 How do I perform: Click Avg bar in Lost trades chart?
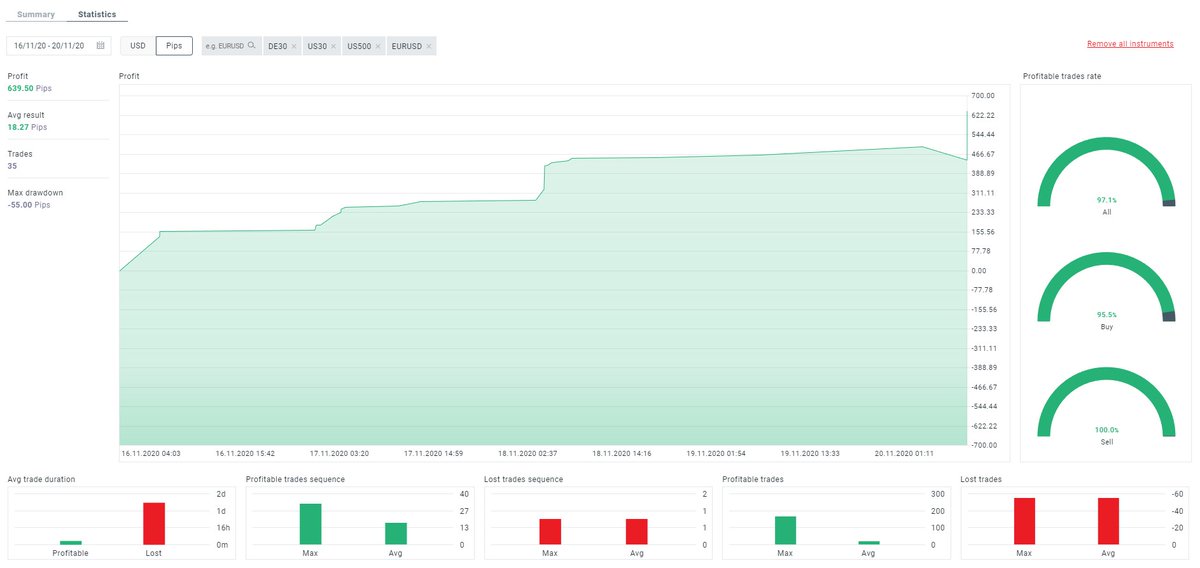pyautogui.click(x=1107, y=522)
